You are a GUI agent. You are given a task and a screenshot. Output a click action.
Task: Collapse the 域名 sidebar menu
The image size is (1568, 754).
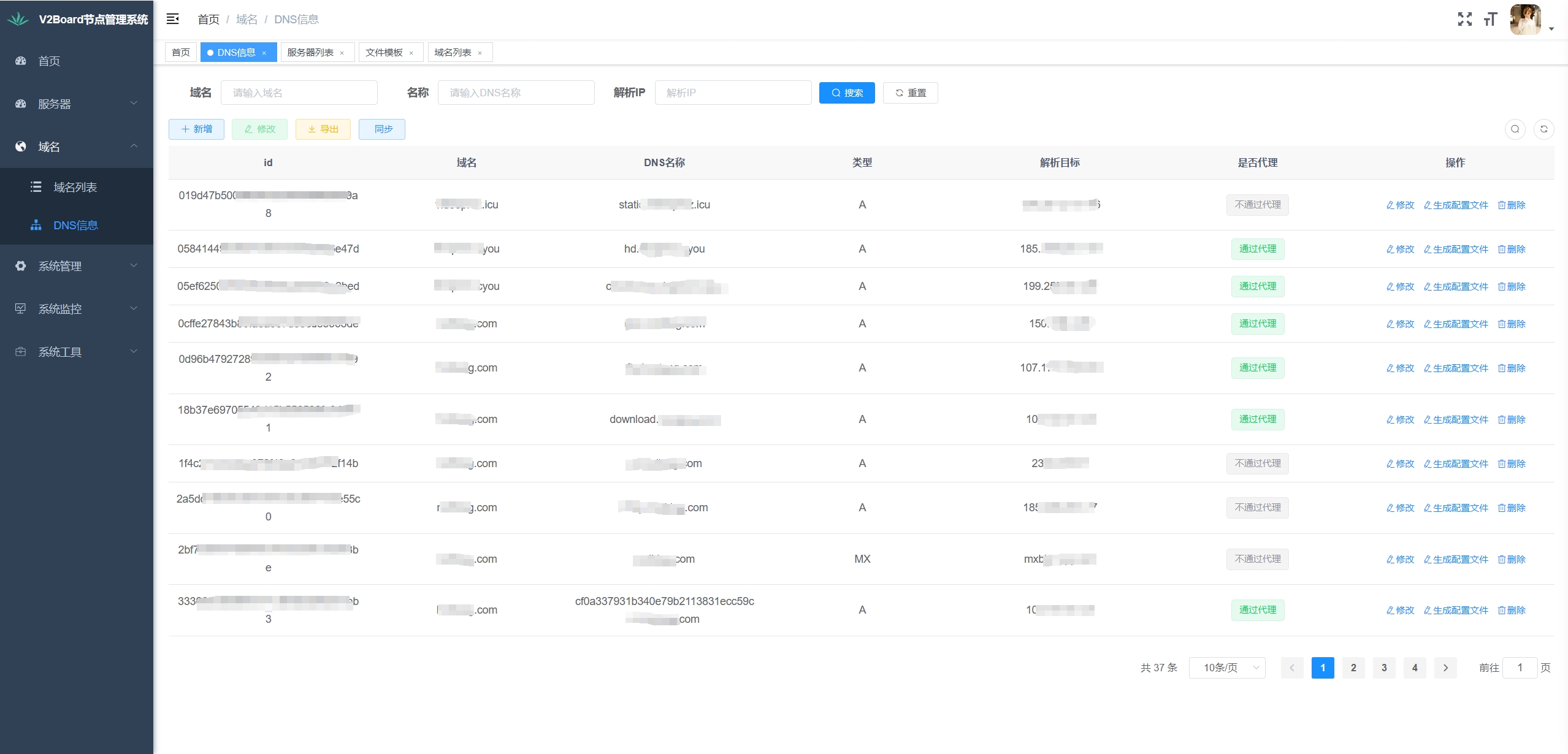77,147
